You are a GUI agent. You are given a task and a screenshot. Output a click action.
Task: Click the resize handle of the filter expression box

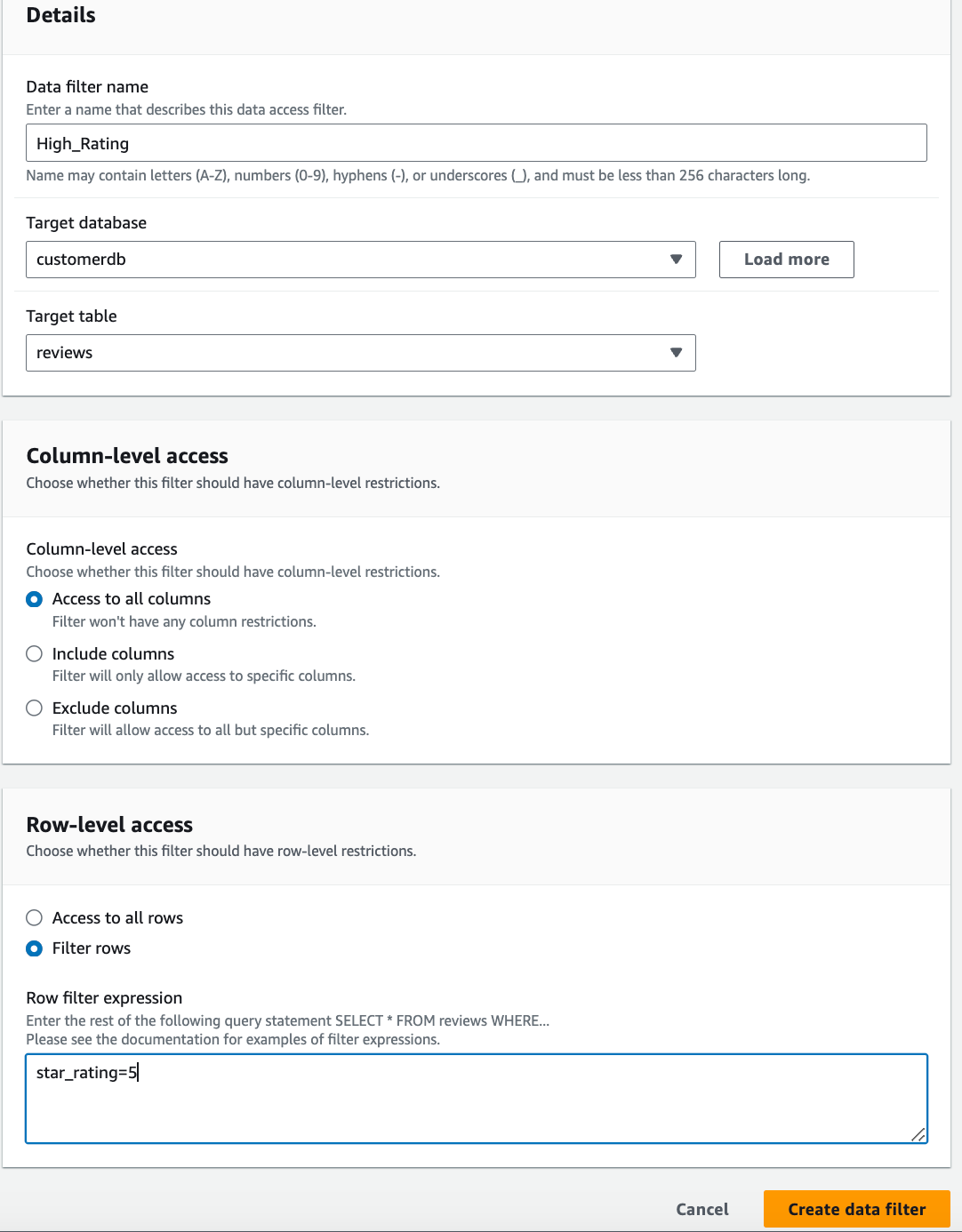[x=918, y=1134]
